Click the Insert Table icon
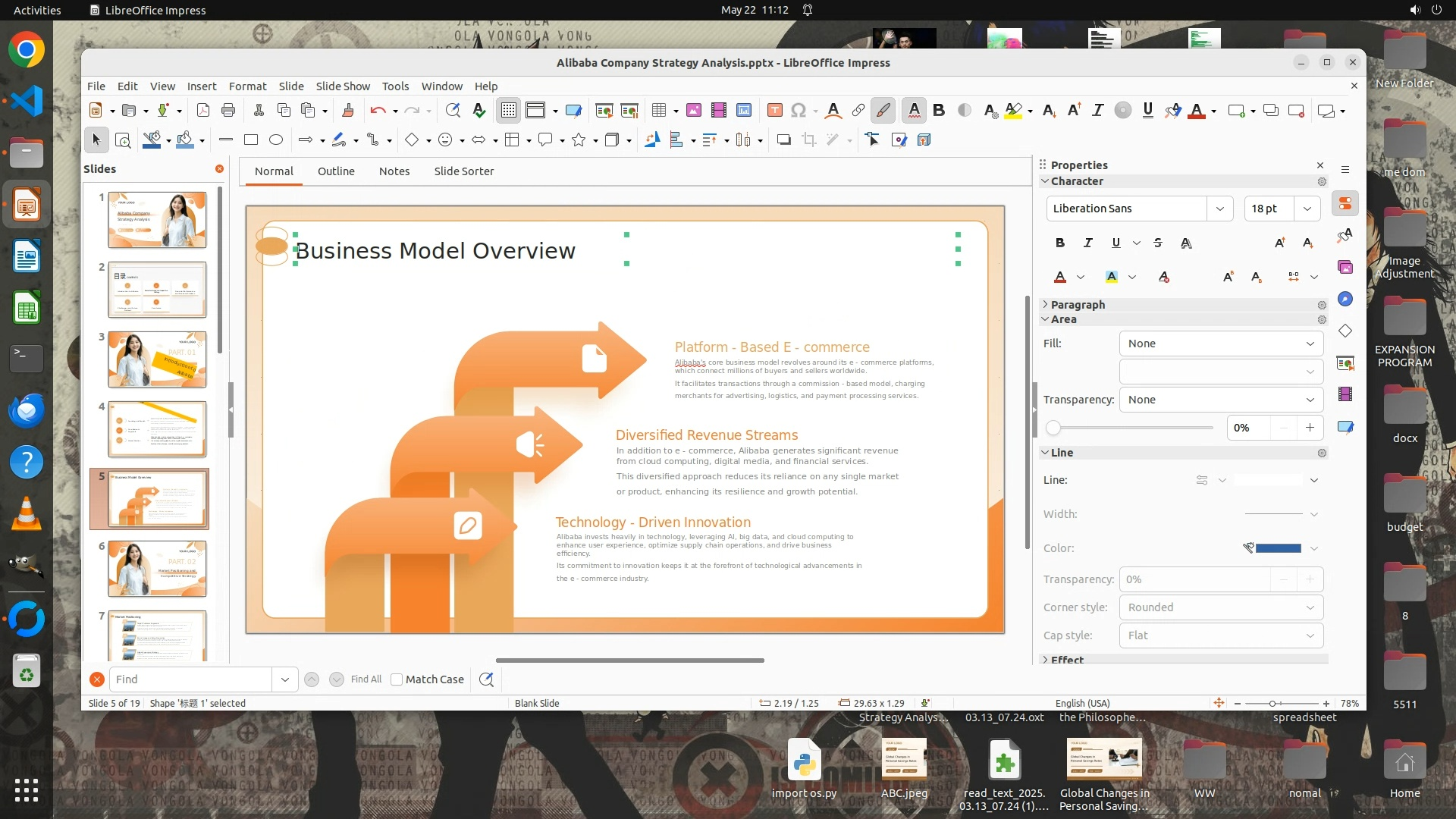1456x819 pixels. pos(658,111)
